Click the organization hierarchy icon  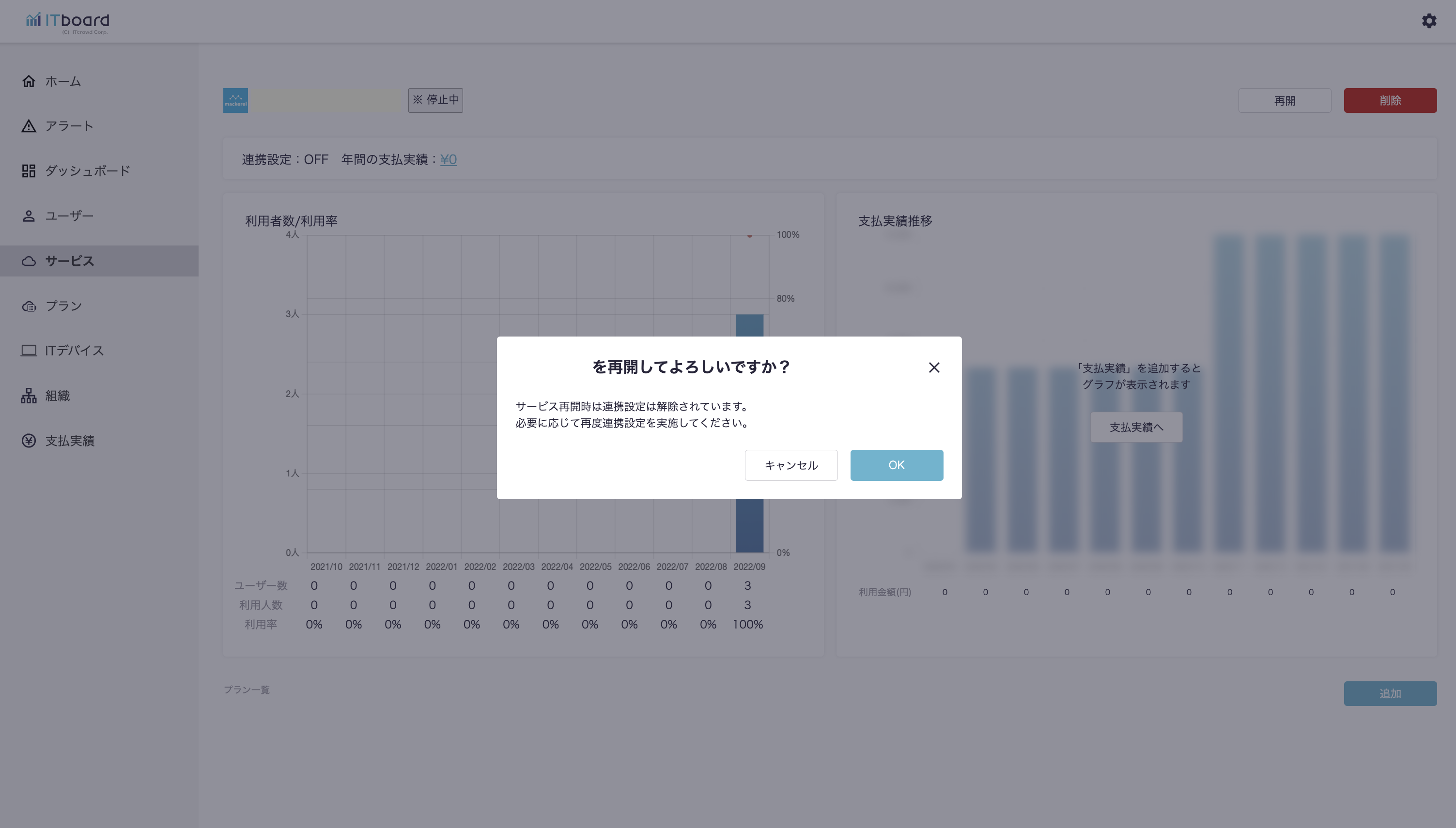pyautogui.click(x=29, y=396)
